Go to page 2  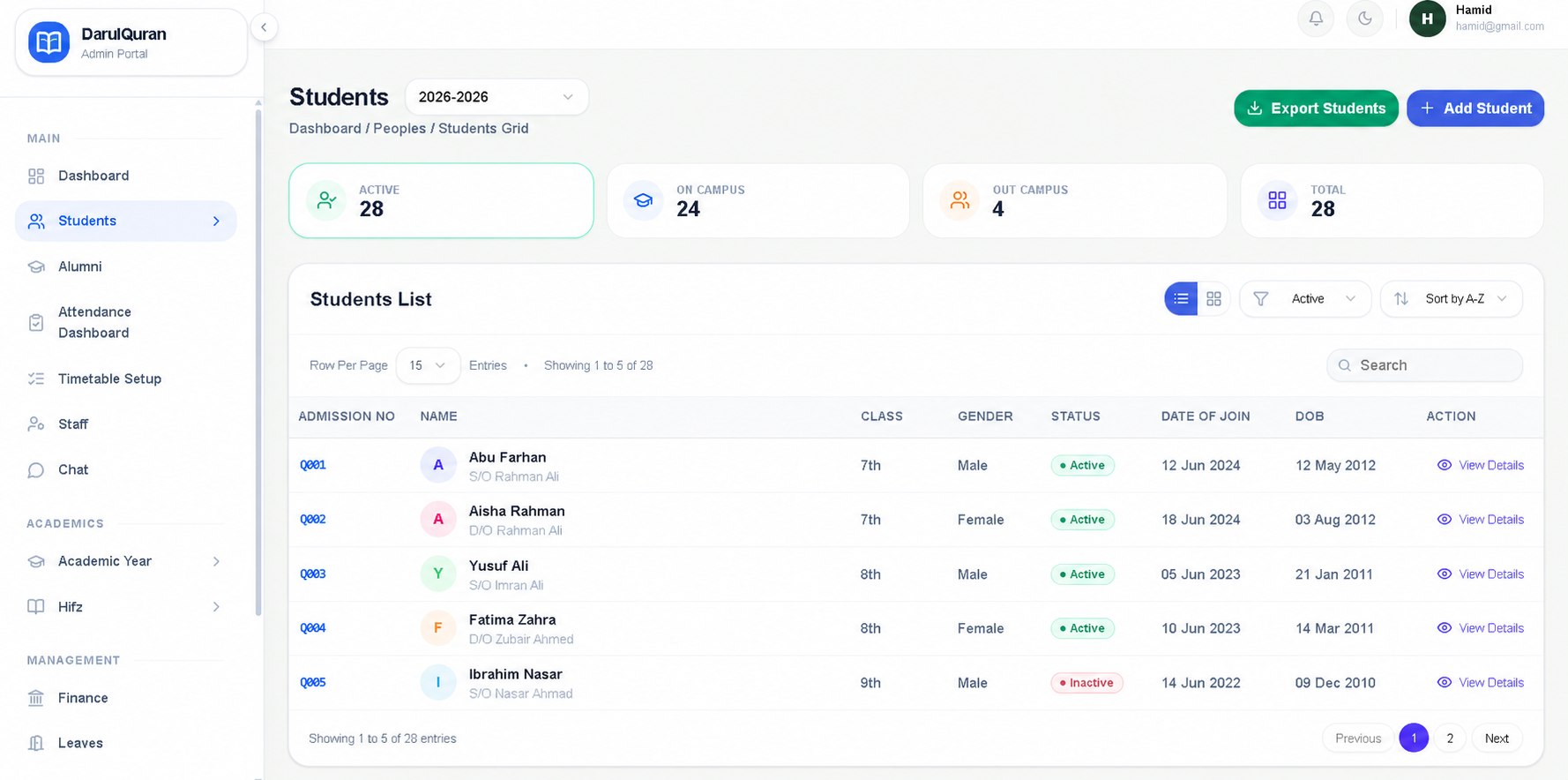click(x=1450, y=739)
